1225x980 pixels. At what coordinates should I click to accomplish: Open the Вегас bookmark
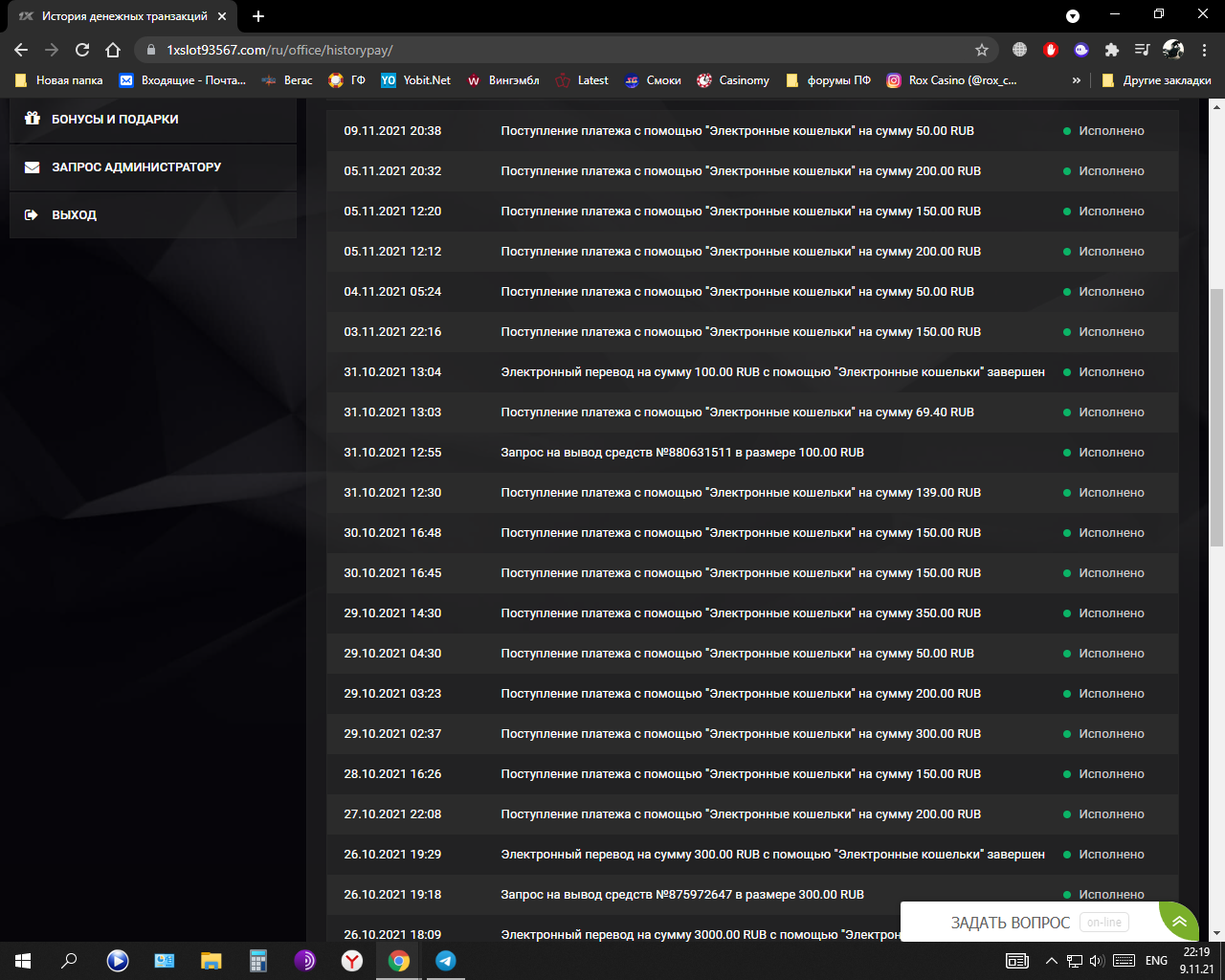287,80
